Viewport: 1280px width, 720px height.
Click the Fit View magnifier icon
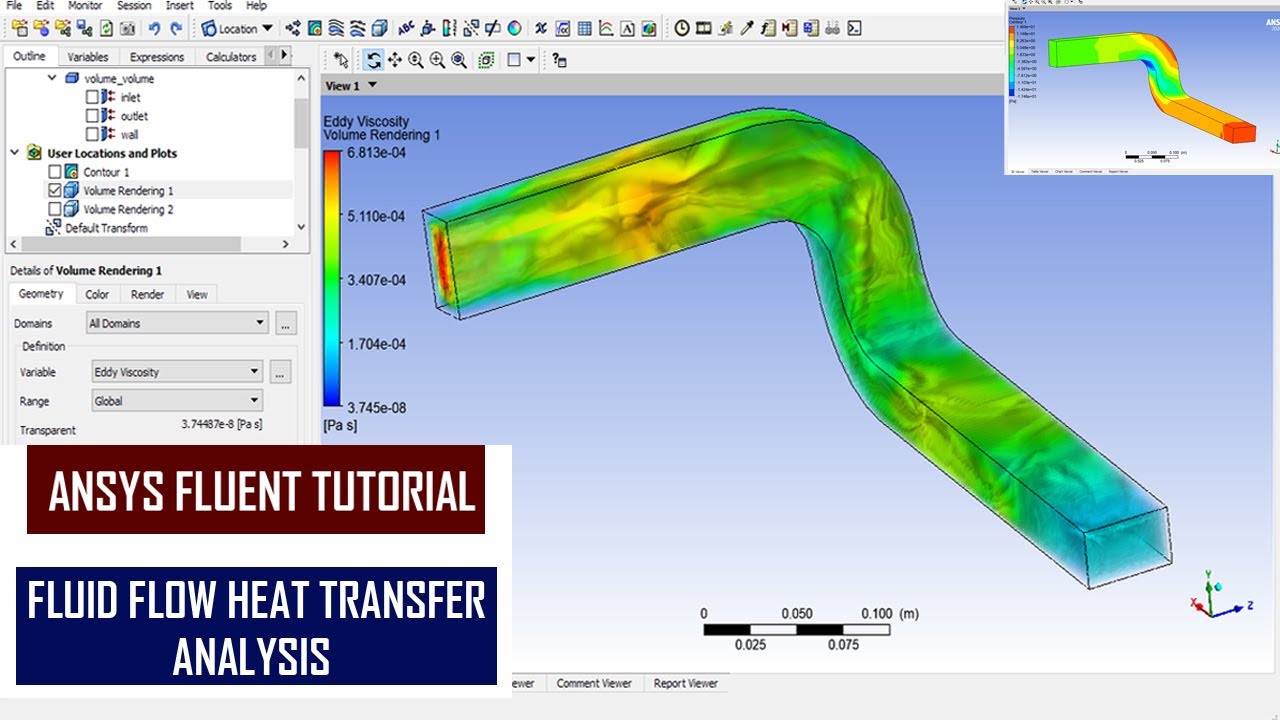coord(459,60)
